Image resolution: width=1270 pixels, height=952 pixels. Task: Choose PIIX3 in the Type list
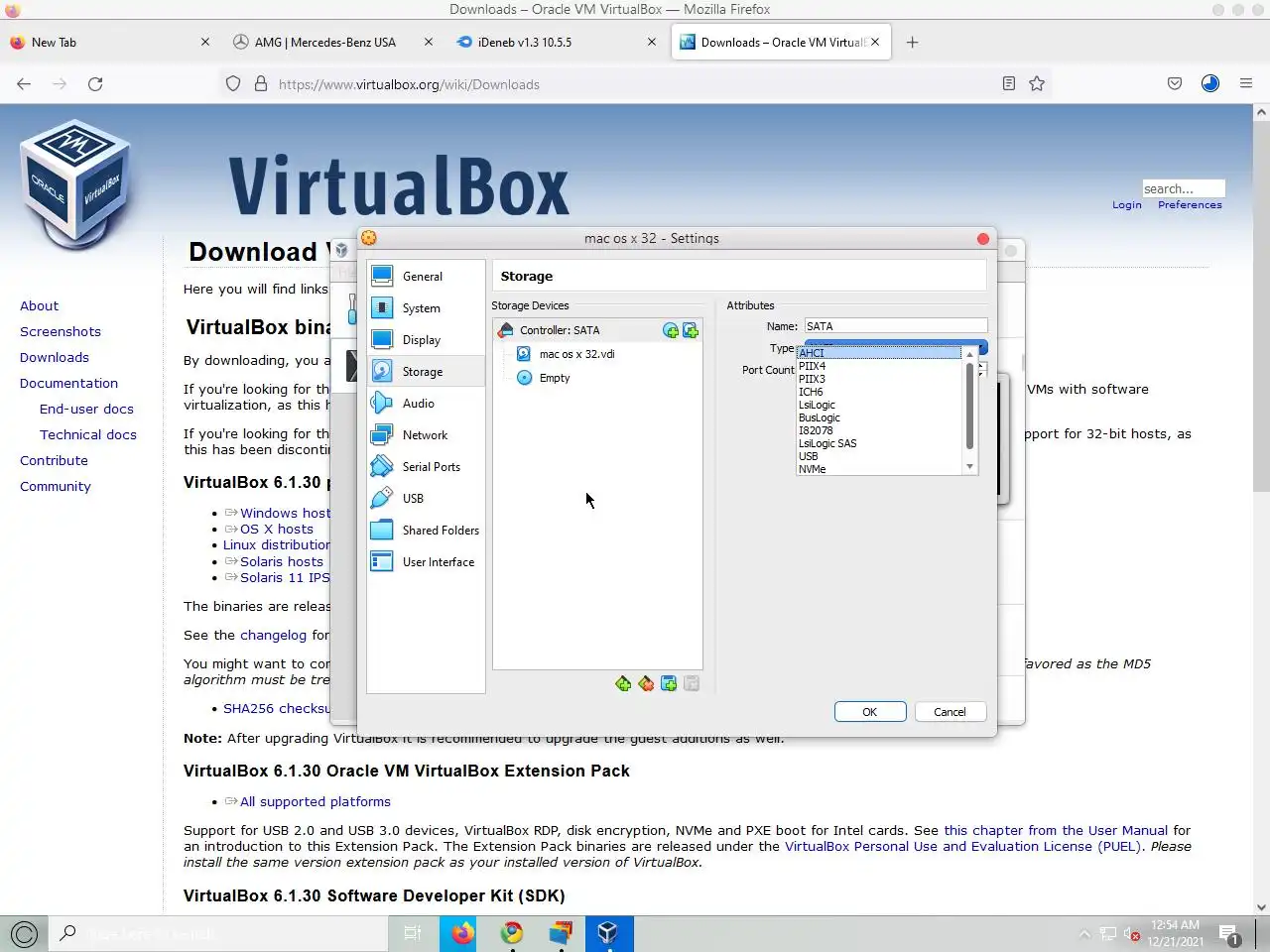(880, 379)
